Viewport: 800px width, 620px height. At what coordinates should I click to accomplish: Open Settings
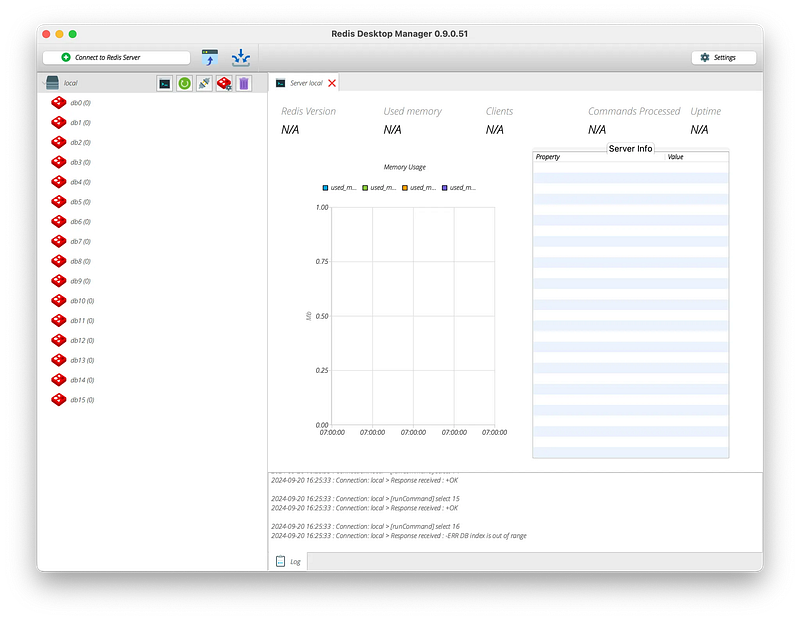click(x=723, y=58)
